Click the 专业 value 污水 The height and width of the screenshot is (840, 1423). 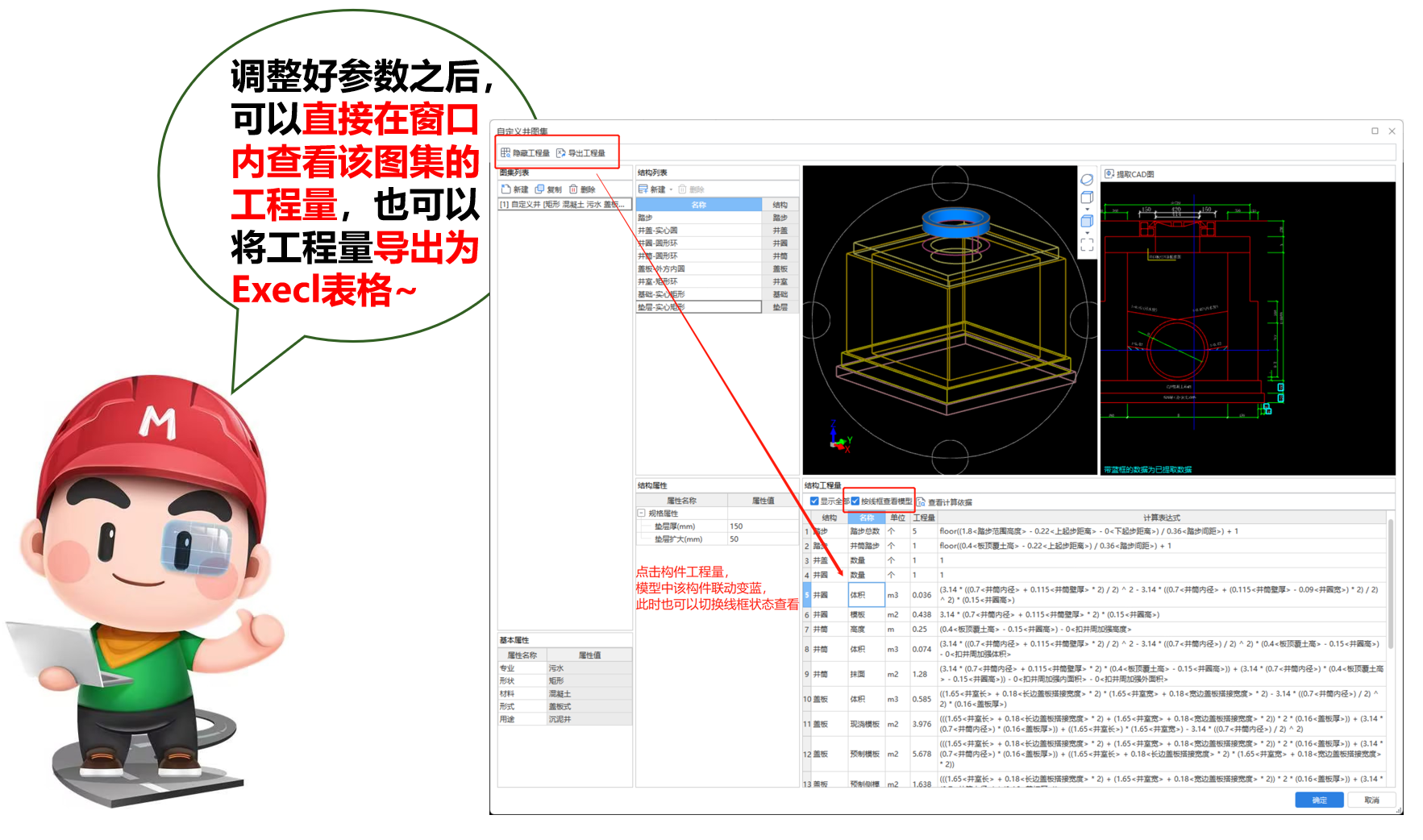[589, 668]
